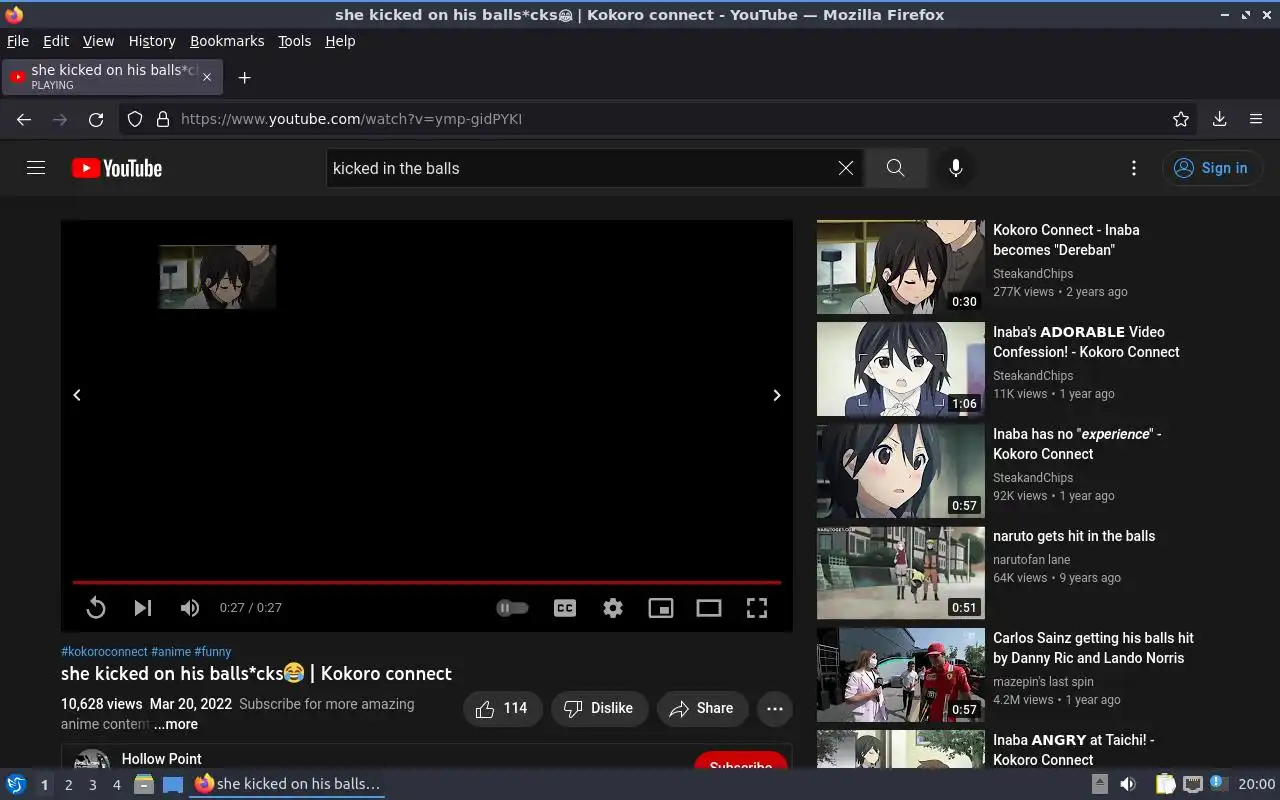Screen dimensions: 1280x800
Task: Open YouTube settings three-dot menu
Action: click(1133, 168)
